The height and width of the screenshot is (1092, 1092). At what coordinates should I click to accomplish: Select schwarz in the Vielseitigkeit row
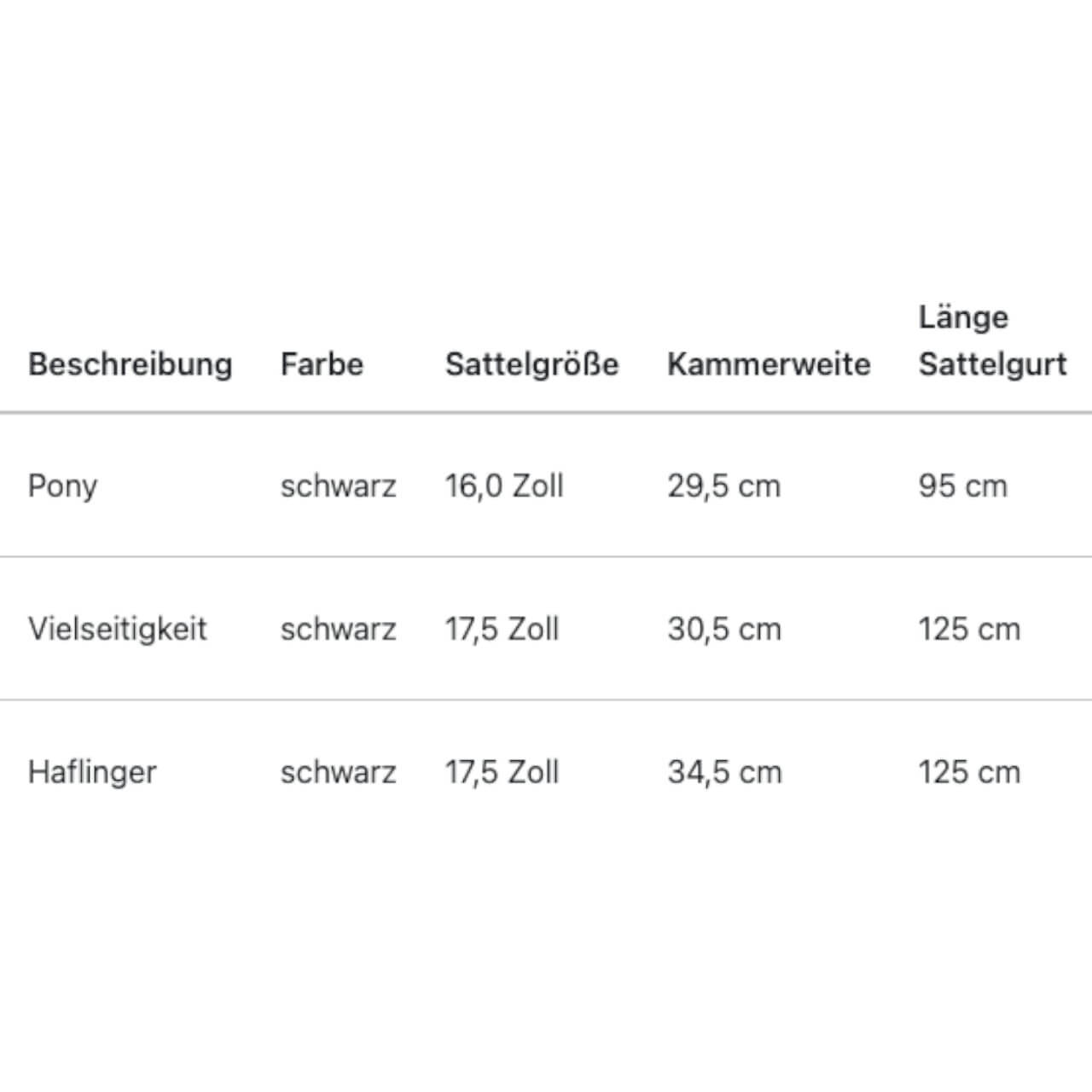click(x=338, y=630)
